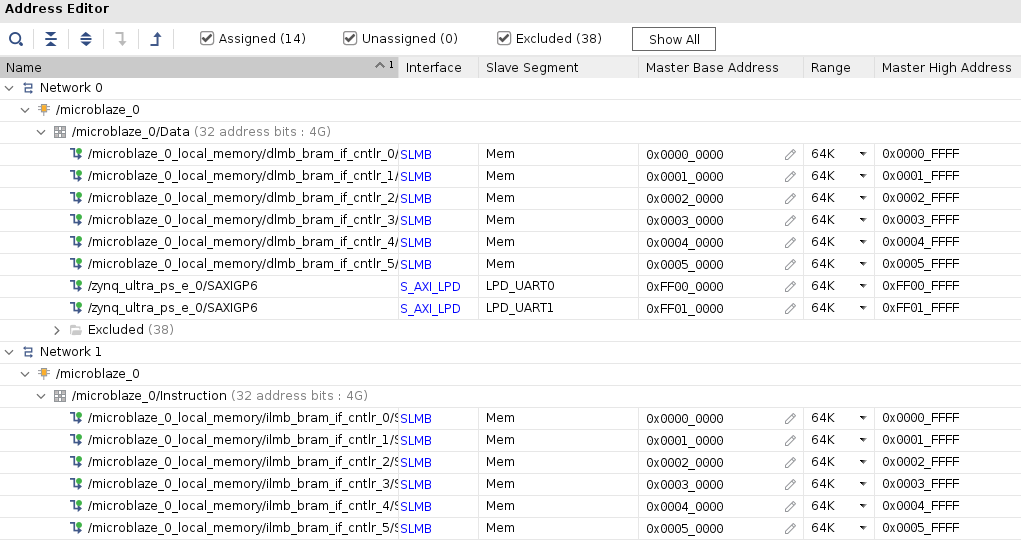
Task: Click base address field 0xFF00_0000
Action: coord(684,287)
